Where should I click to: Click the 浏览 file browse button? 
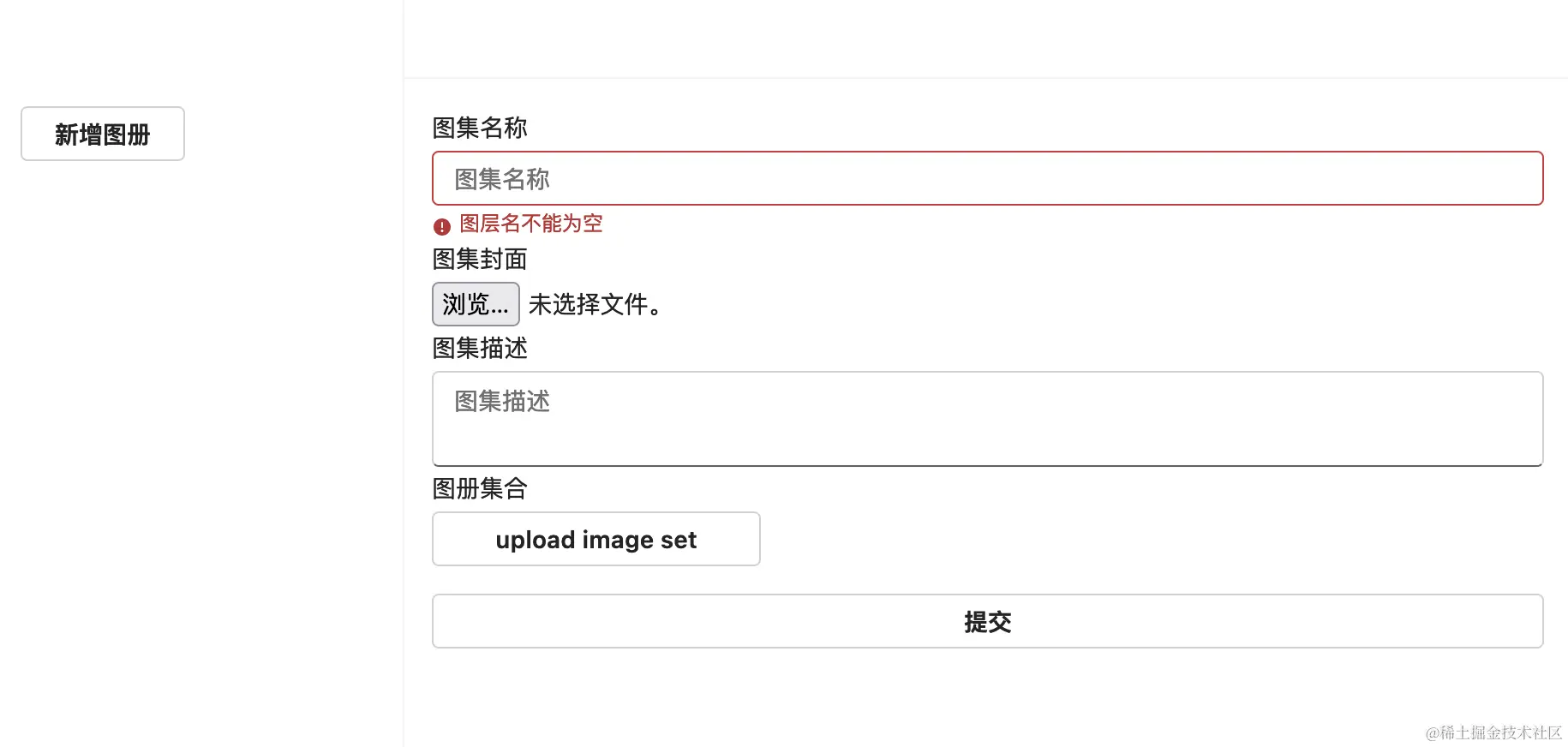point(476,304)
